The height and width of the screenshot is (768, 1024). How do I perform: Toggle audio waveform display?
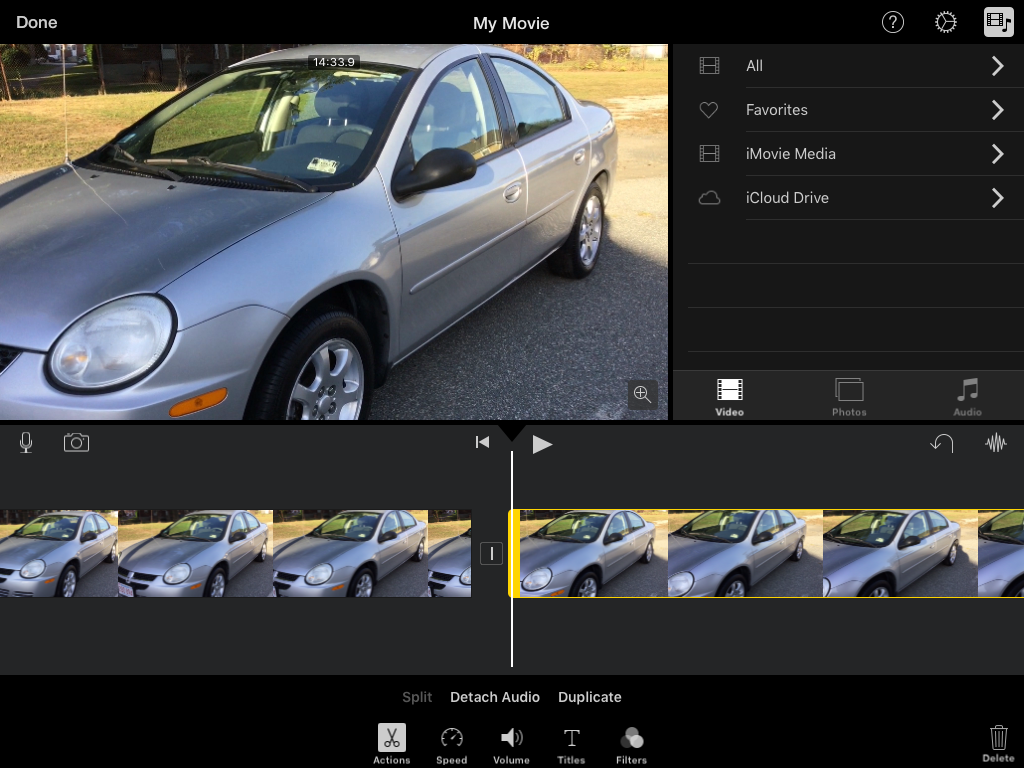(995, 443)
